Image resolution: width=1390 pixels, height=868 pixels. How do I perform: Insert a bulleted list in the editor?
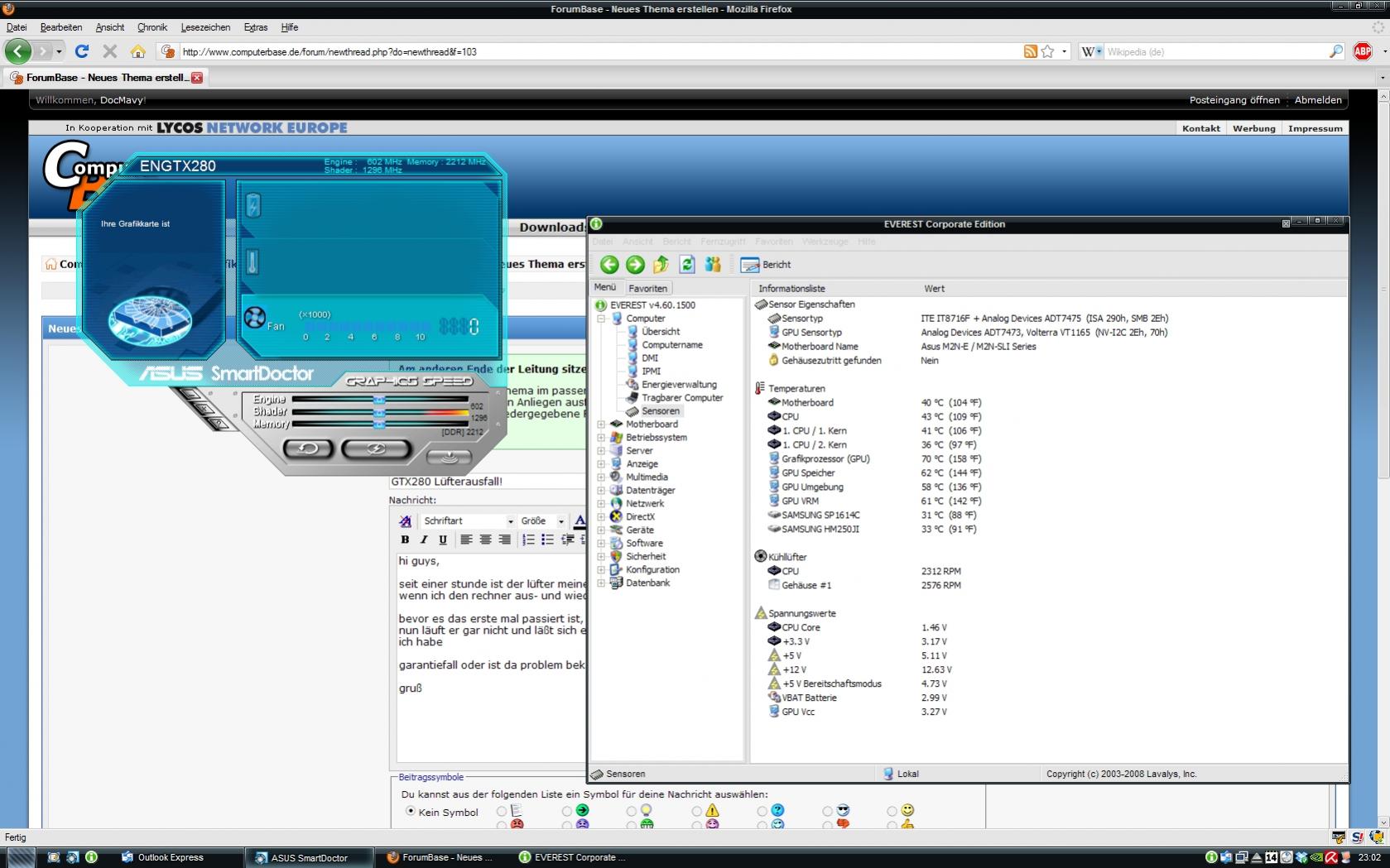547,540
